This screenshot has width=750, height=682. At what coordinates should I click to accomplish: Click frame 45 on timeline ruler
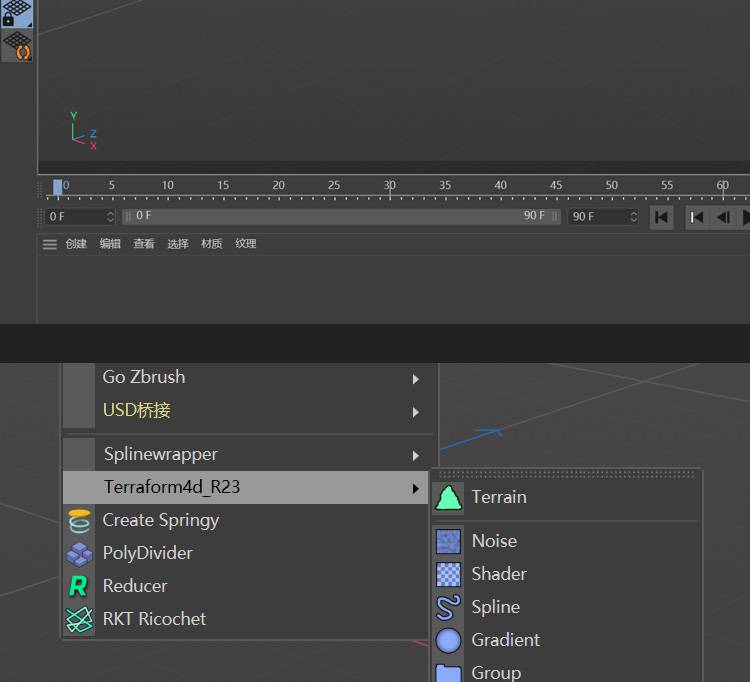556,186
